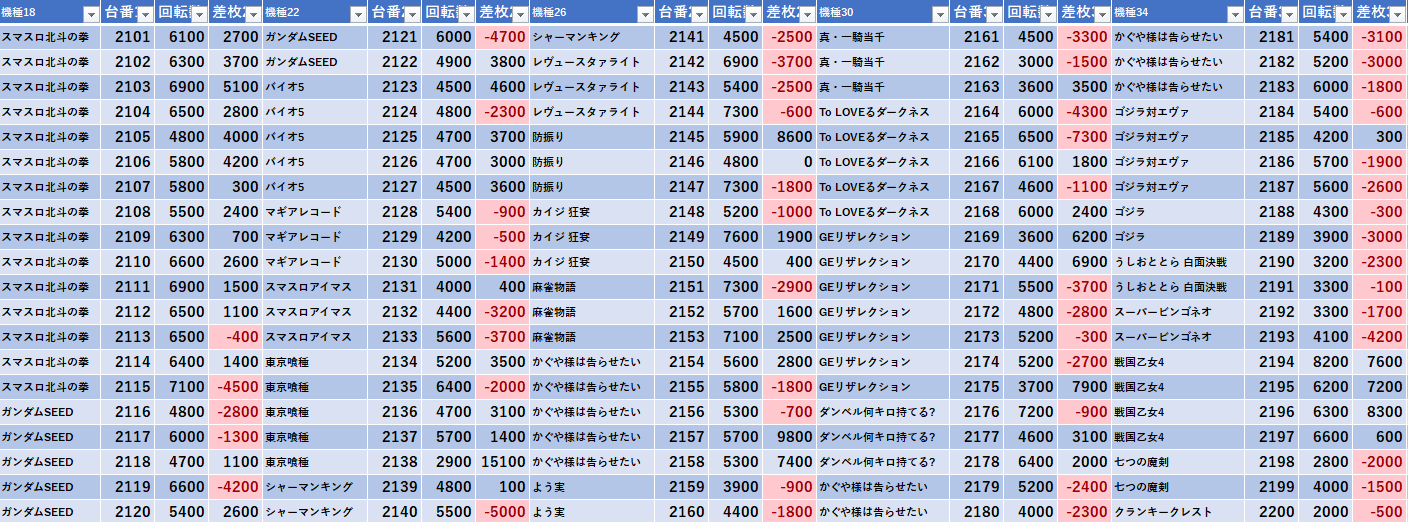This screenshot has height=522, width=1408.
Task: Open 台番 filter arrow in the 機種18 group
Action: click(145, 14)
